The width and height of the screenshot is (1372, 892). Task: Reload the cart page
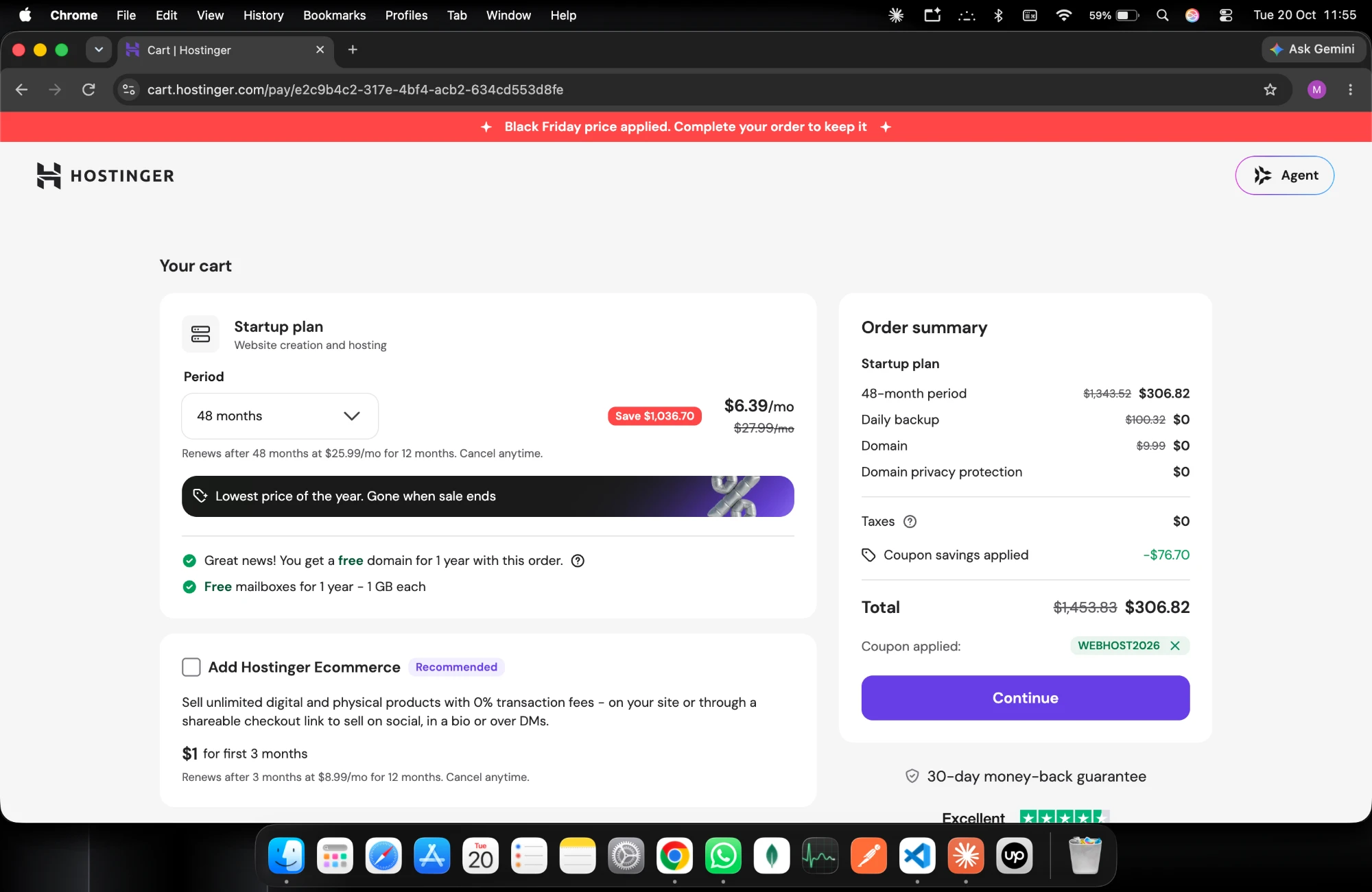point(88,90)
